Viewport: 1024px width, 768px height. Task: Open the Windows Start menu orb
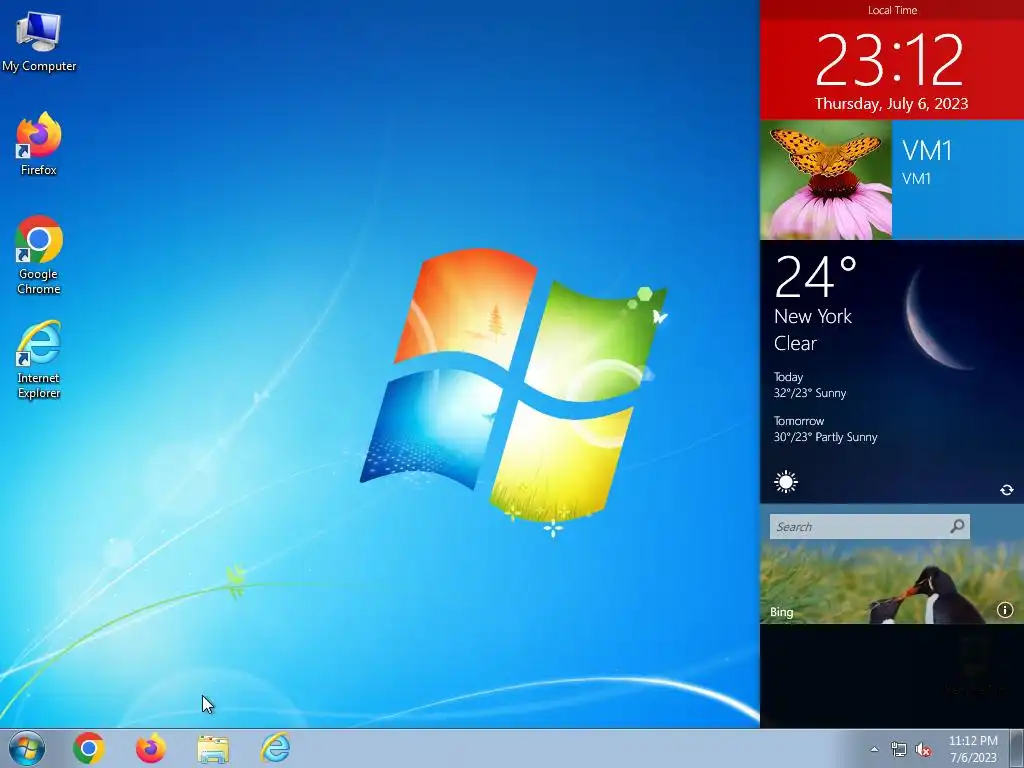coord(27,748)
